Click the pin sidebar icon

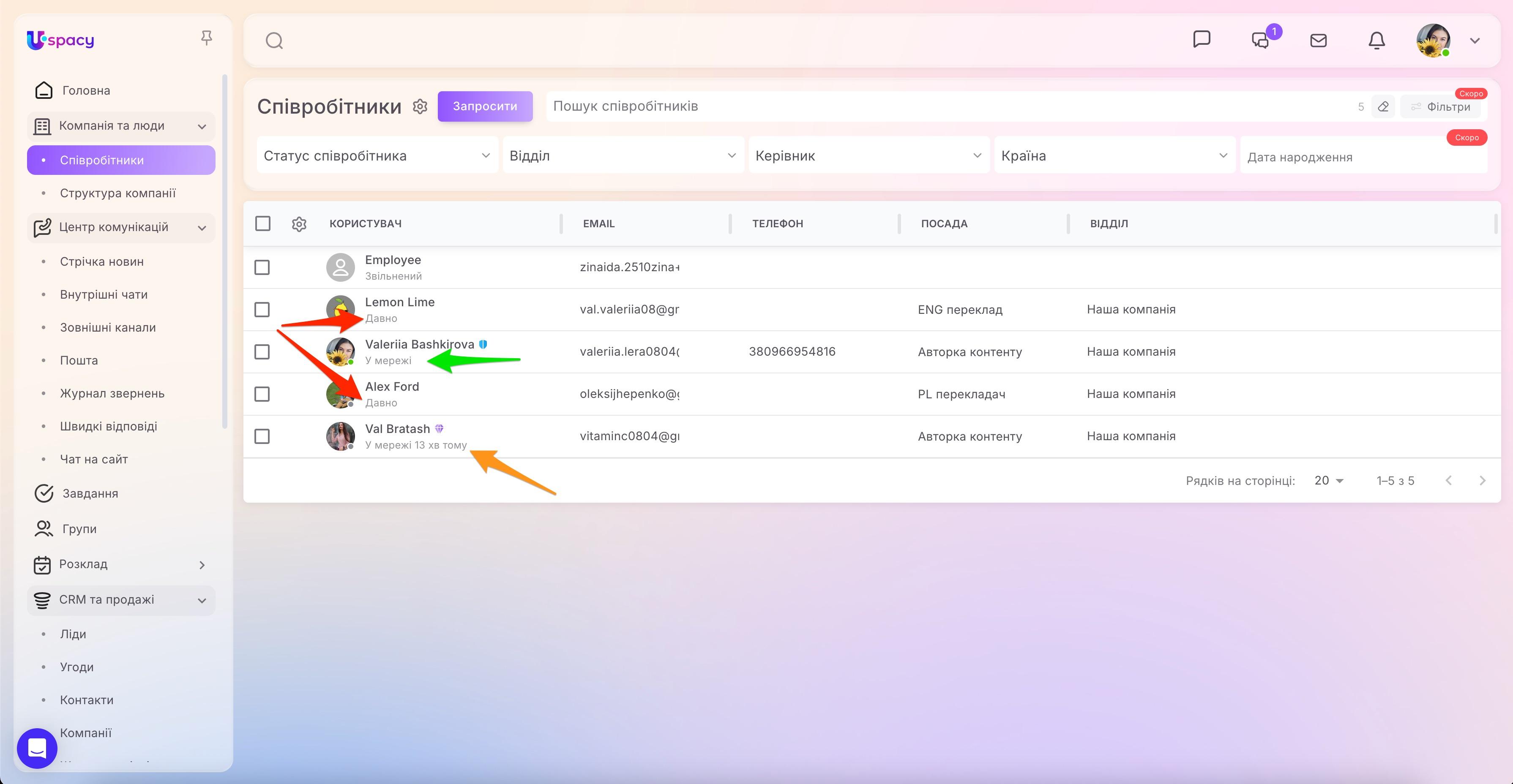[x=206, y=38]
